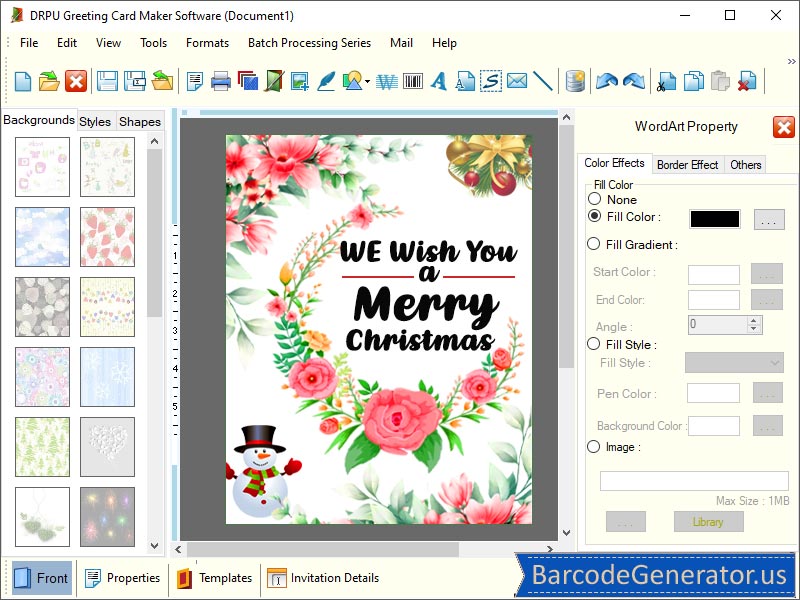Enable the Fill Gradient option
The height and width of the screenshot is (600, 800).
tap(595, 244)
